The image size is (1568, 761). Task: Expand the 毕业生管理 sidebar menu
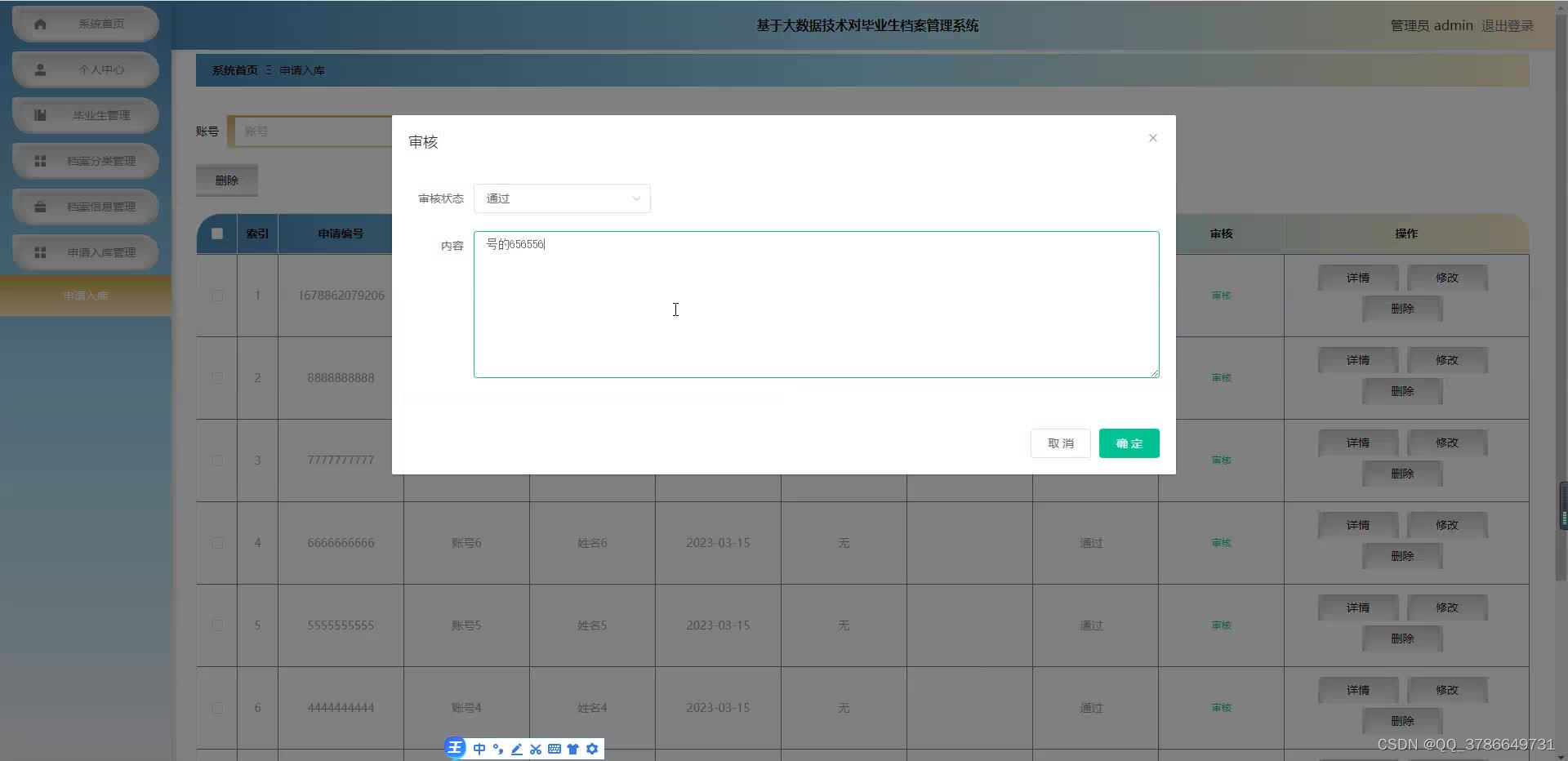click(85, 115)
